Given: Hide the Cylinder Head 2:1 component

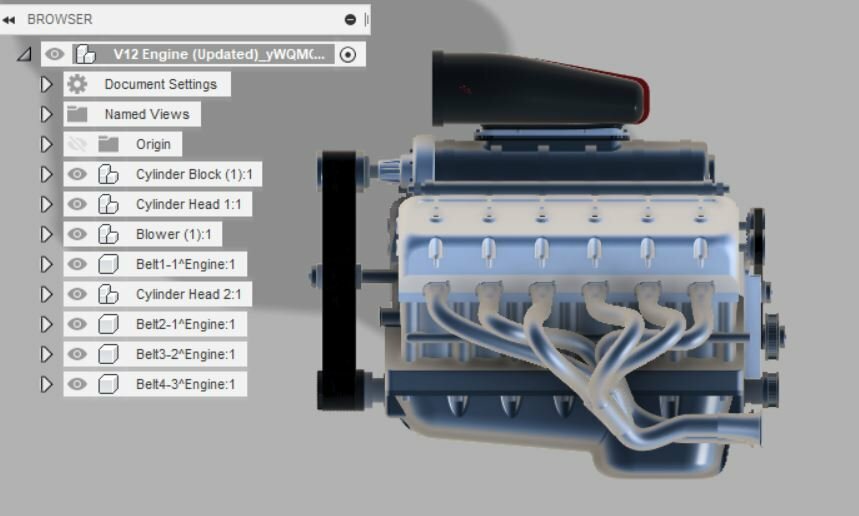Looking at the screenshot, I should (x=77, y=295).
